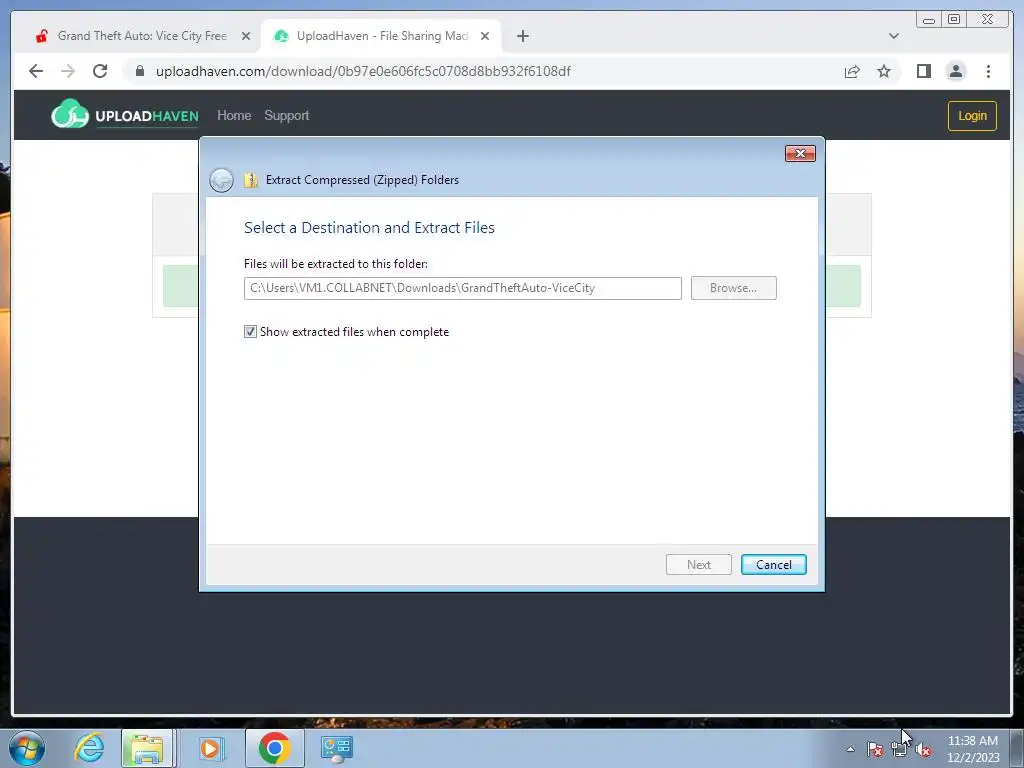1024x768 pixels.
Task: Open the tab search chevron
Action: pos(894,36)
